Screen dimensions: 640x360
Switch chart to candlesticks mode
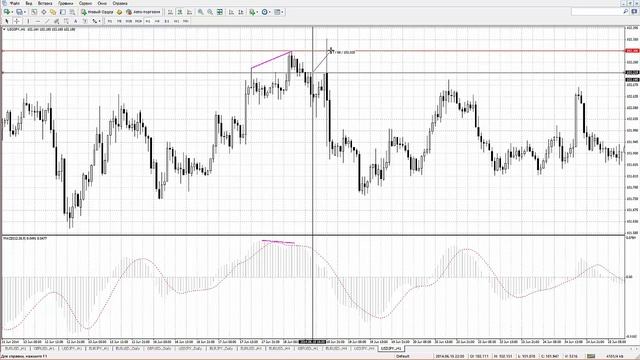pyautogui.click(x=180, y=12)
